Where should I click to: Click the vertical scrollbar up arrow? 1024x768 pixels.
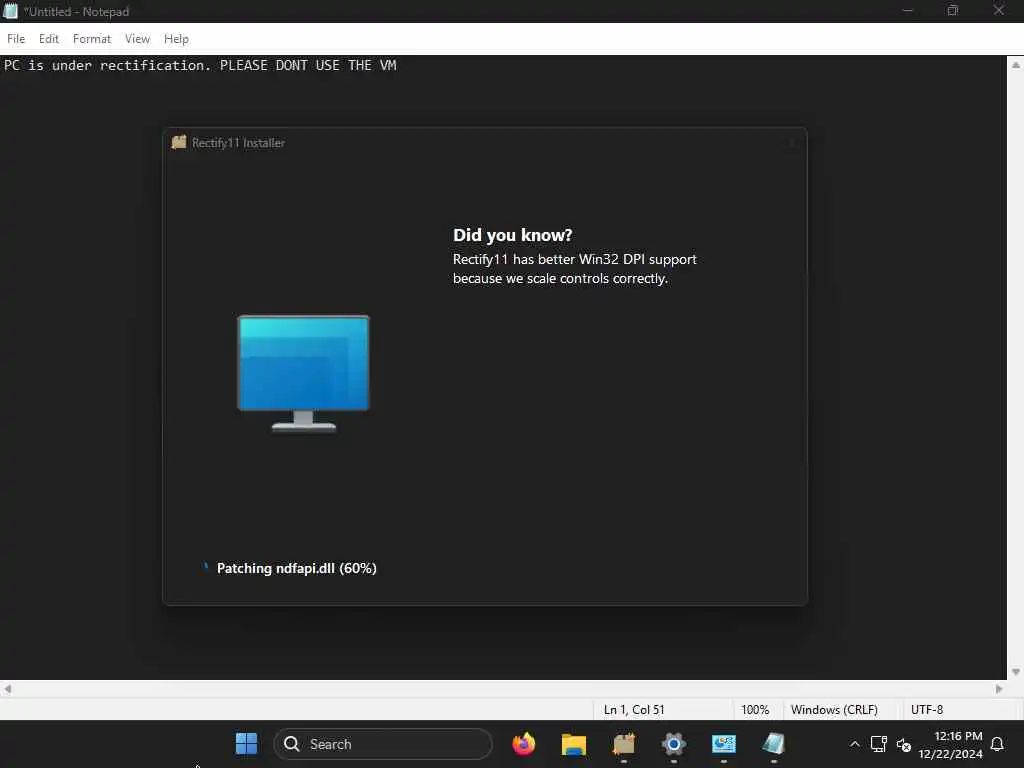click(1016, 65)
